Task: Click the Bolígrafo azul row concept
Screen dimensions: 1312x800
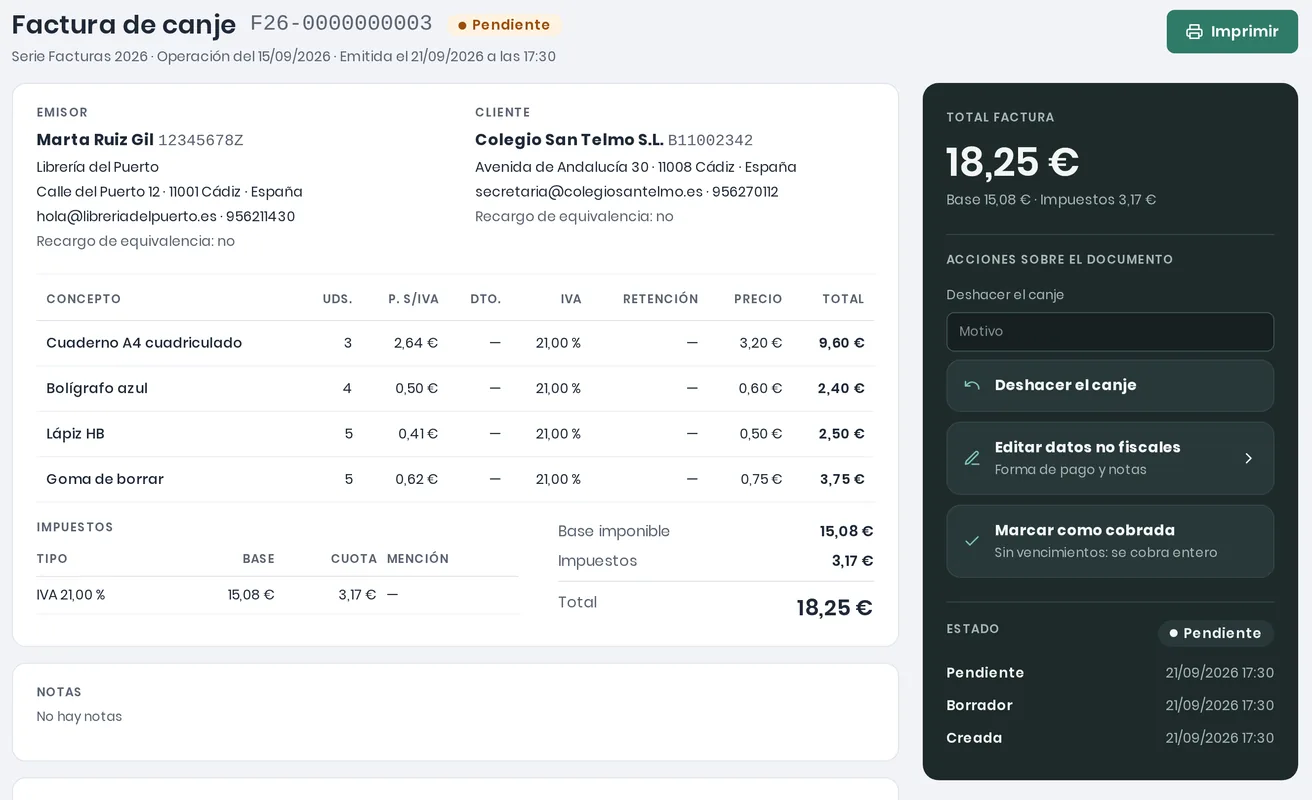Action: (97, 388)
